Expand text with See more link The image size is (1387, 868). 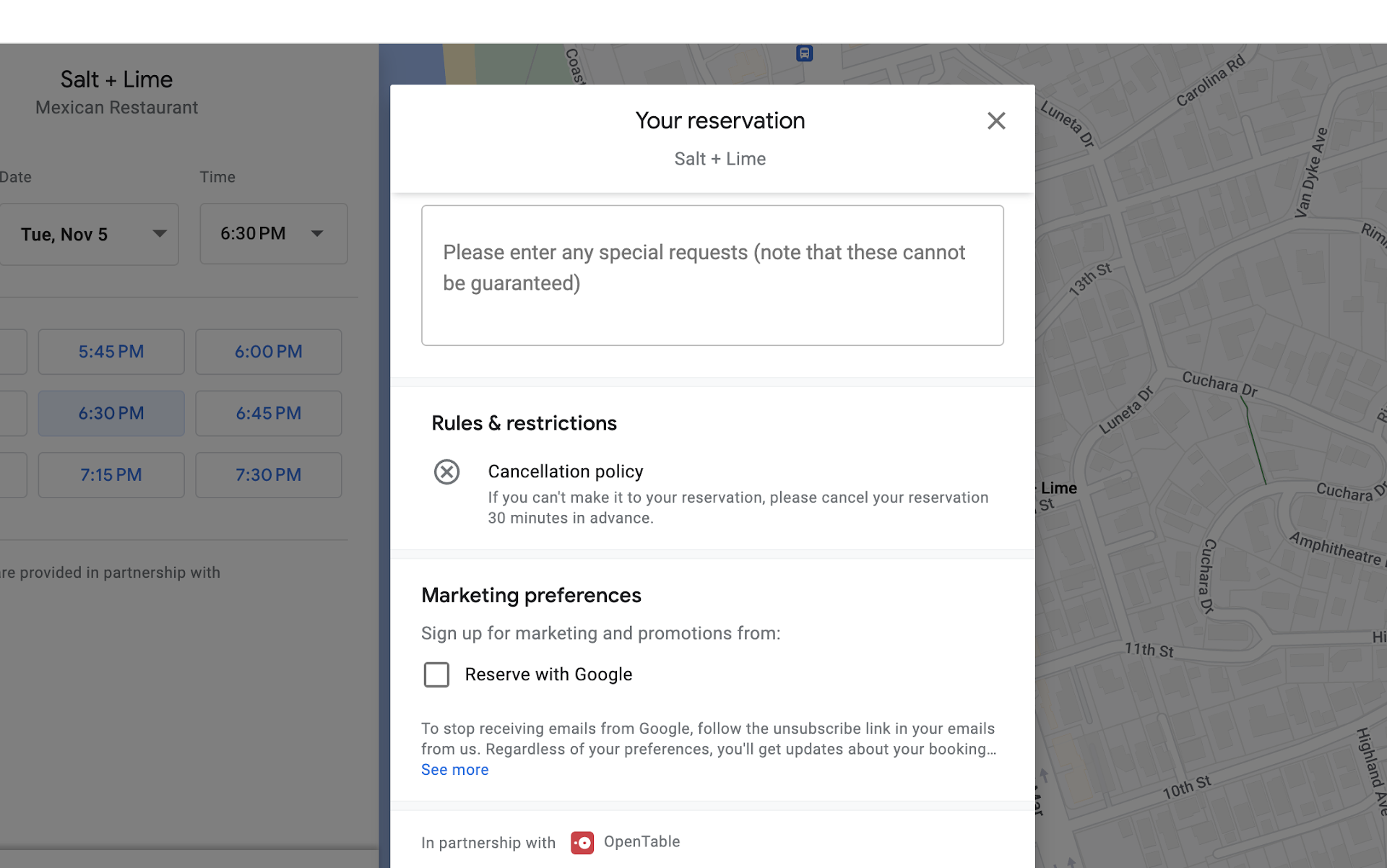454,770
